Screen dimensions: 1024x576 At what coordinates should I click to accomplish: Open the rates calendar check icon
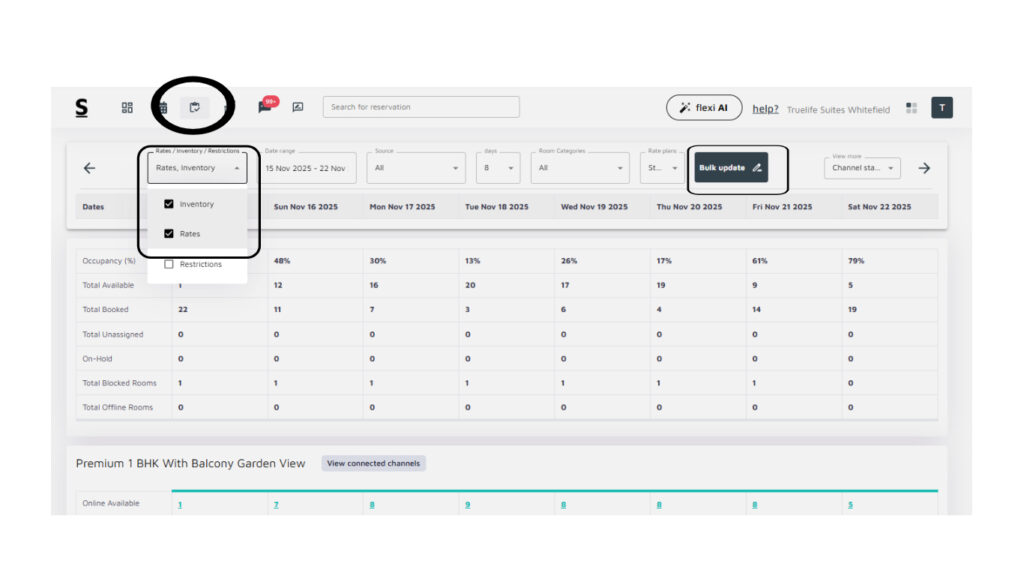pos(195,107)
